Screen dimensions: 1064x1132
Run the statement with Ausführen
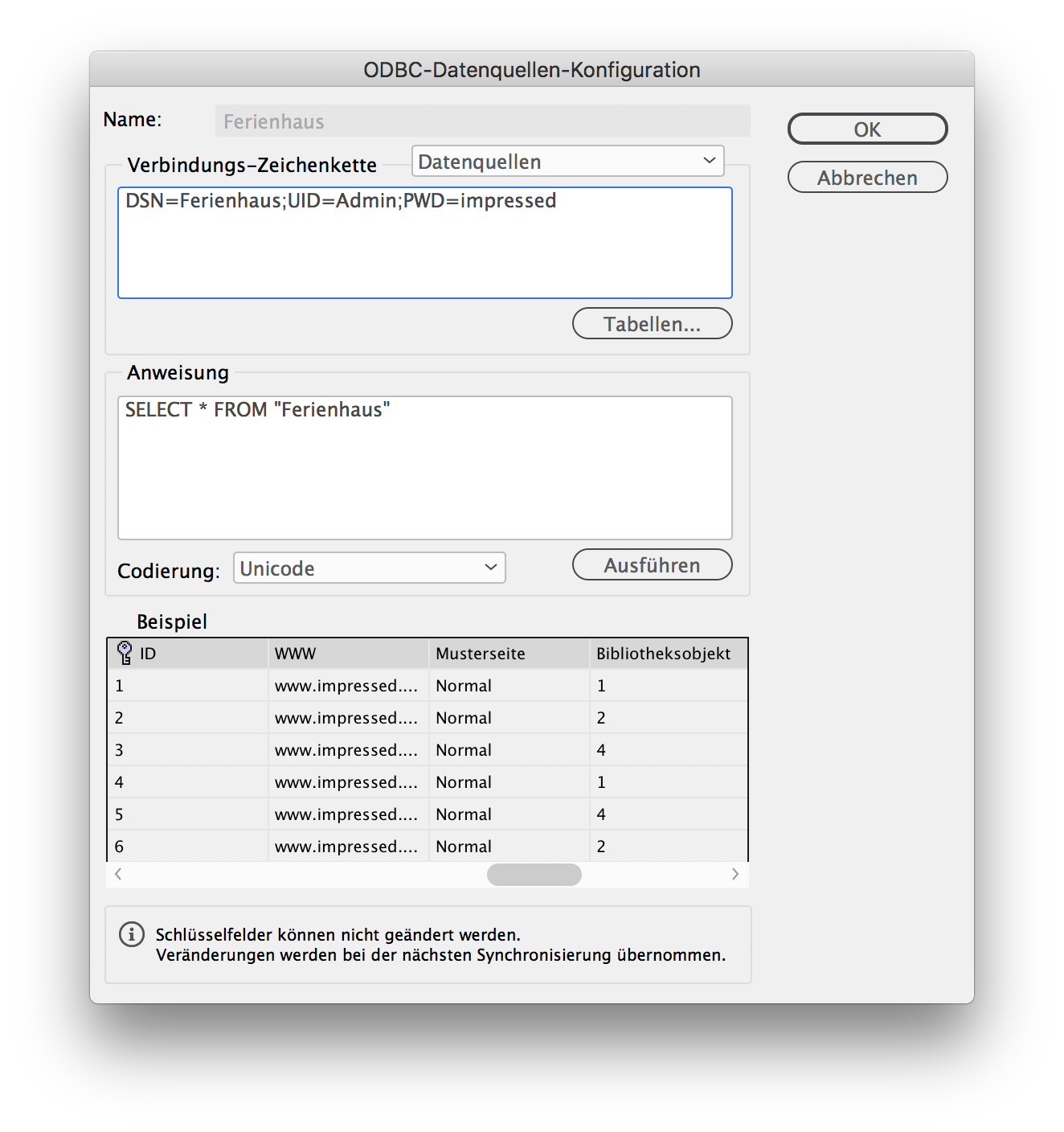click(652, 565)
